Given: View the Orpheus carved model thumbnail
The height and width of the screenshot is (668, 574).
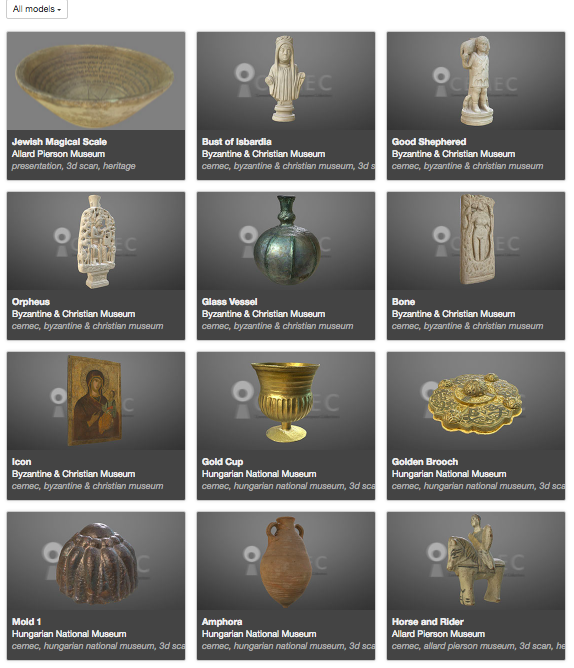Looking at the screenshot, I should [96, 241].
